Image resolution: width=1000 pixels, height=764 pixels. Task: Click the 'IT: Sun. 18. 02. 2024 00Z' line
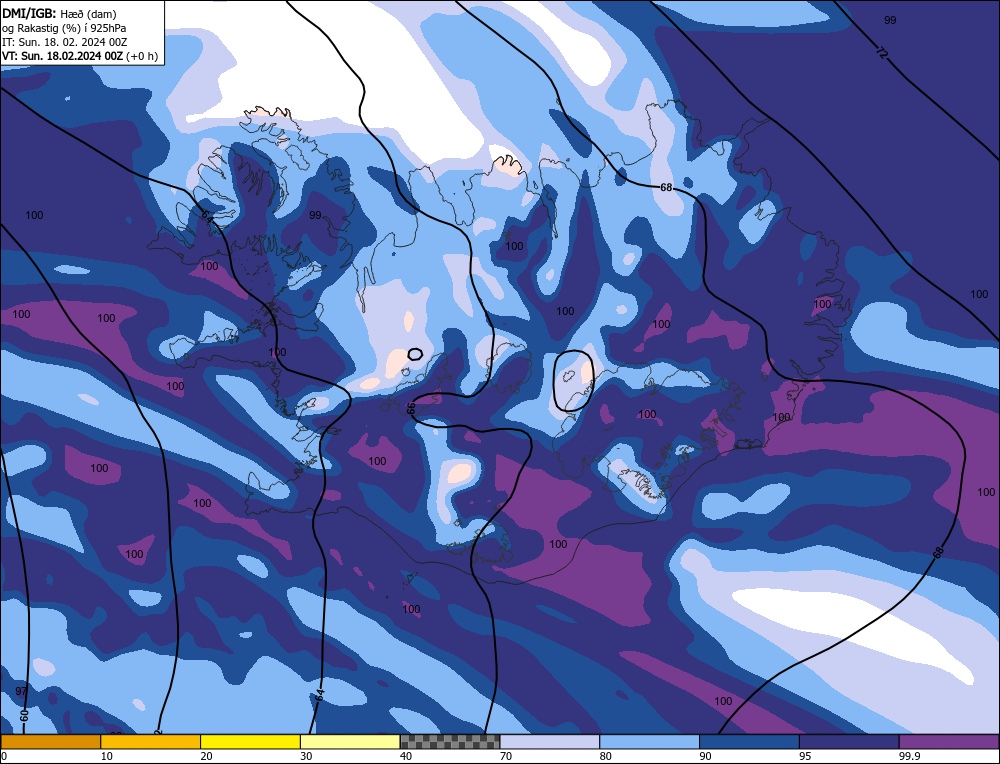pos(64,42)
